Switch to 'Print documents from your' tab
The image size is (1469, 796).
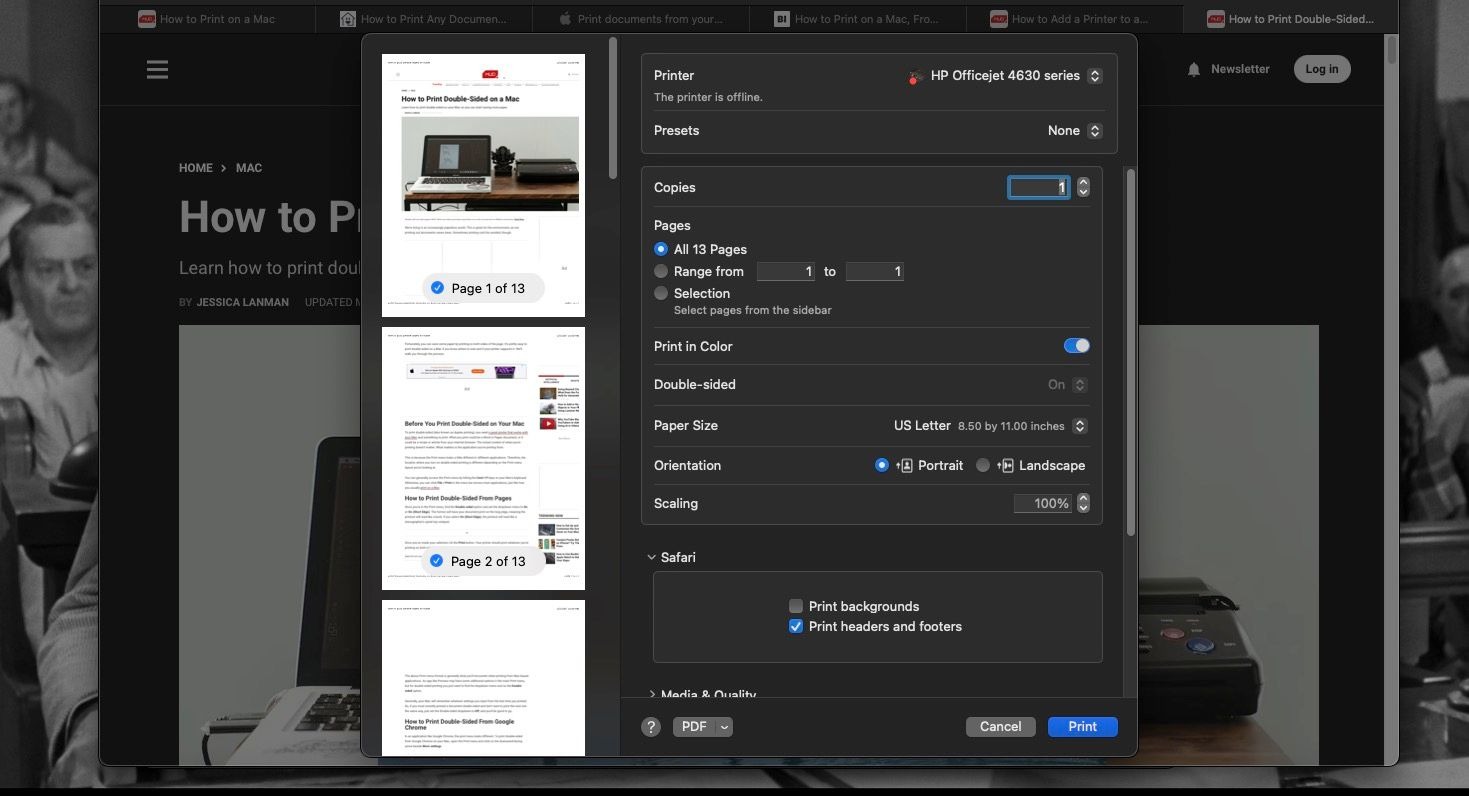coord(640,18)
